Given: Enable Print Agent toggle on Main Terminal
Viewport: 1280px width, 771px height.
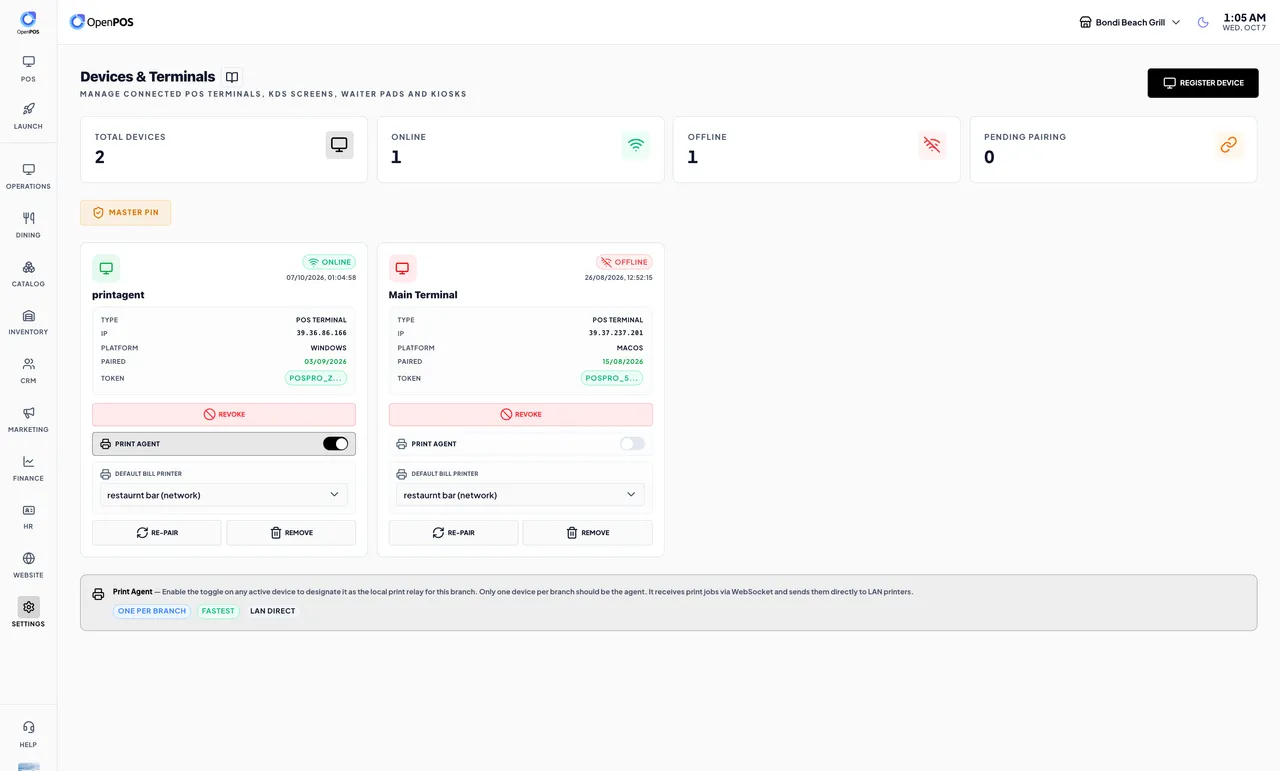Looking at the screenshot, I should point(632,444).
